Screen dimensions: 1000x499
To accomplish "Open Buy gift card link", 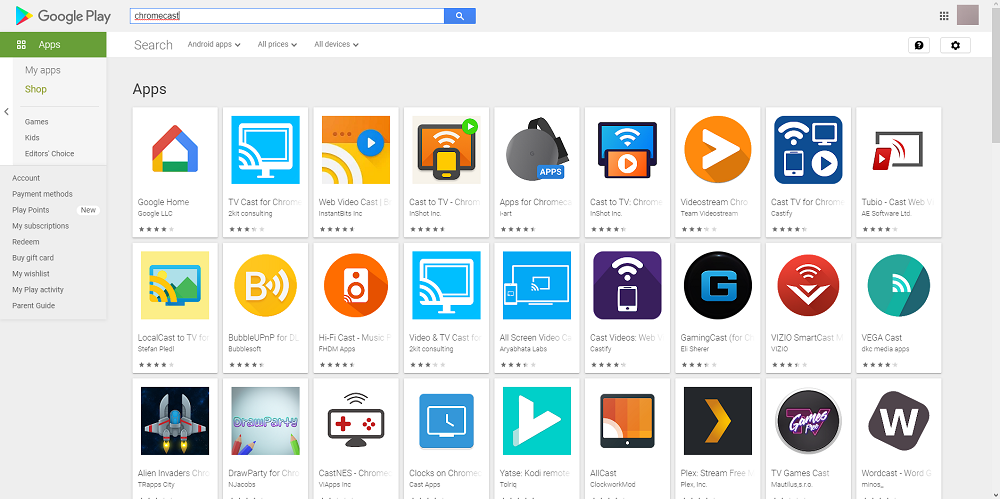I will pos(33,258).
